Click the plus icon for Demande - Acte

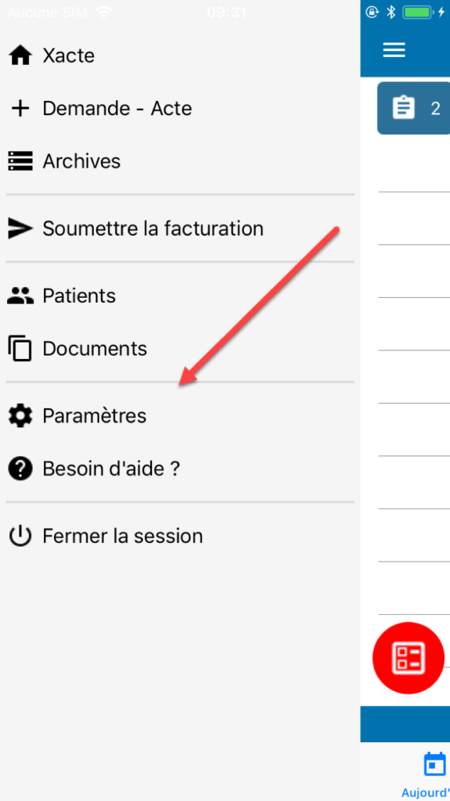click(20, 108)
